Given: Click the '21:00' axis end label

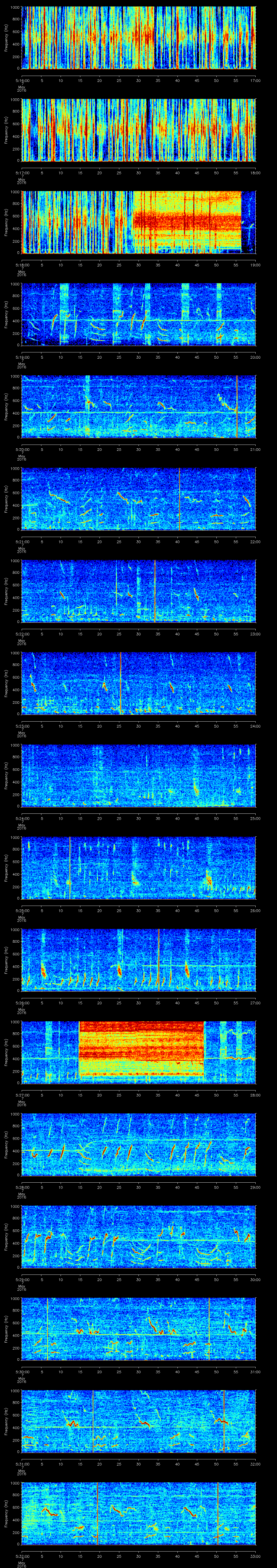Looking at the screenshot, I should pos(256,449).
